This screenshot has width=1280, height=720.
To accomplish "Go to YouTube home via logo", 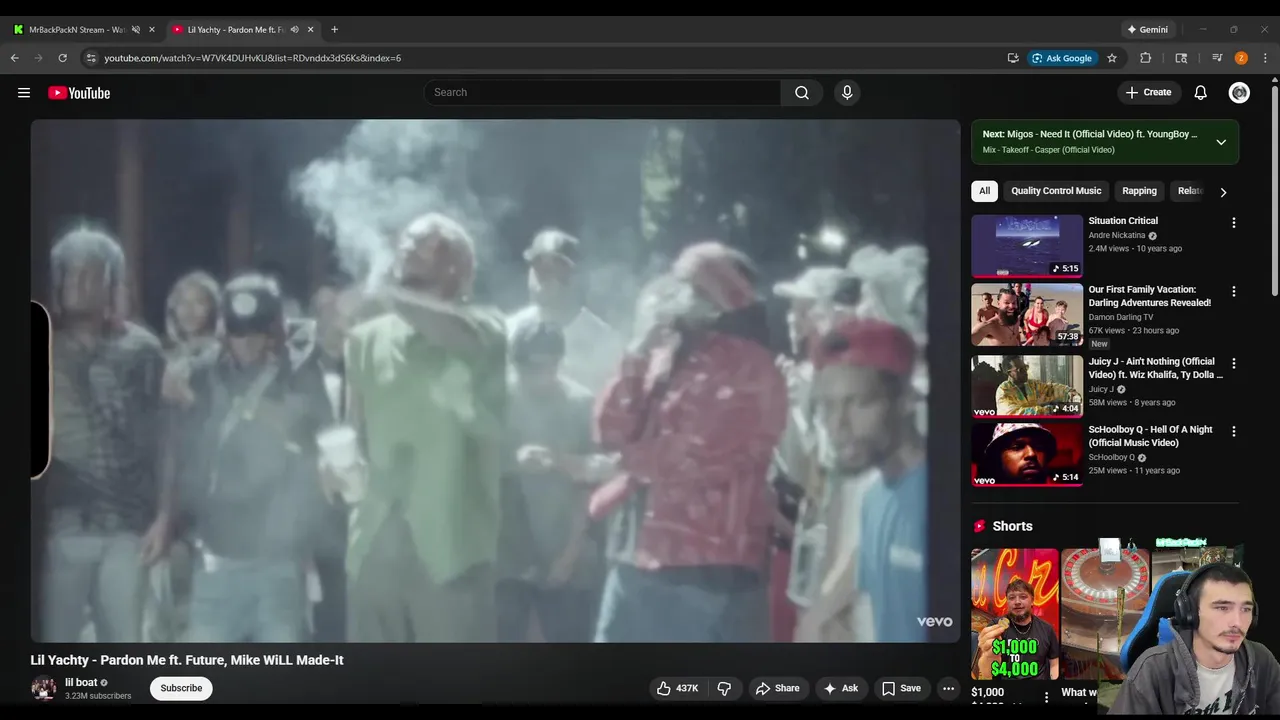I will pos(79,93).
